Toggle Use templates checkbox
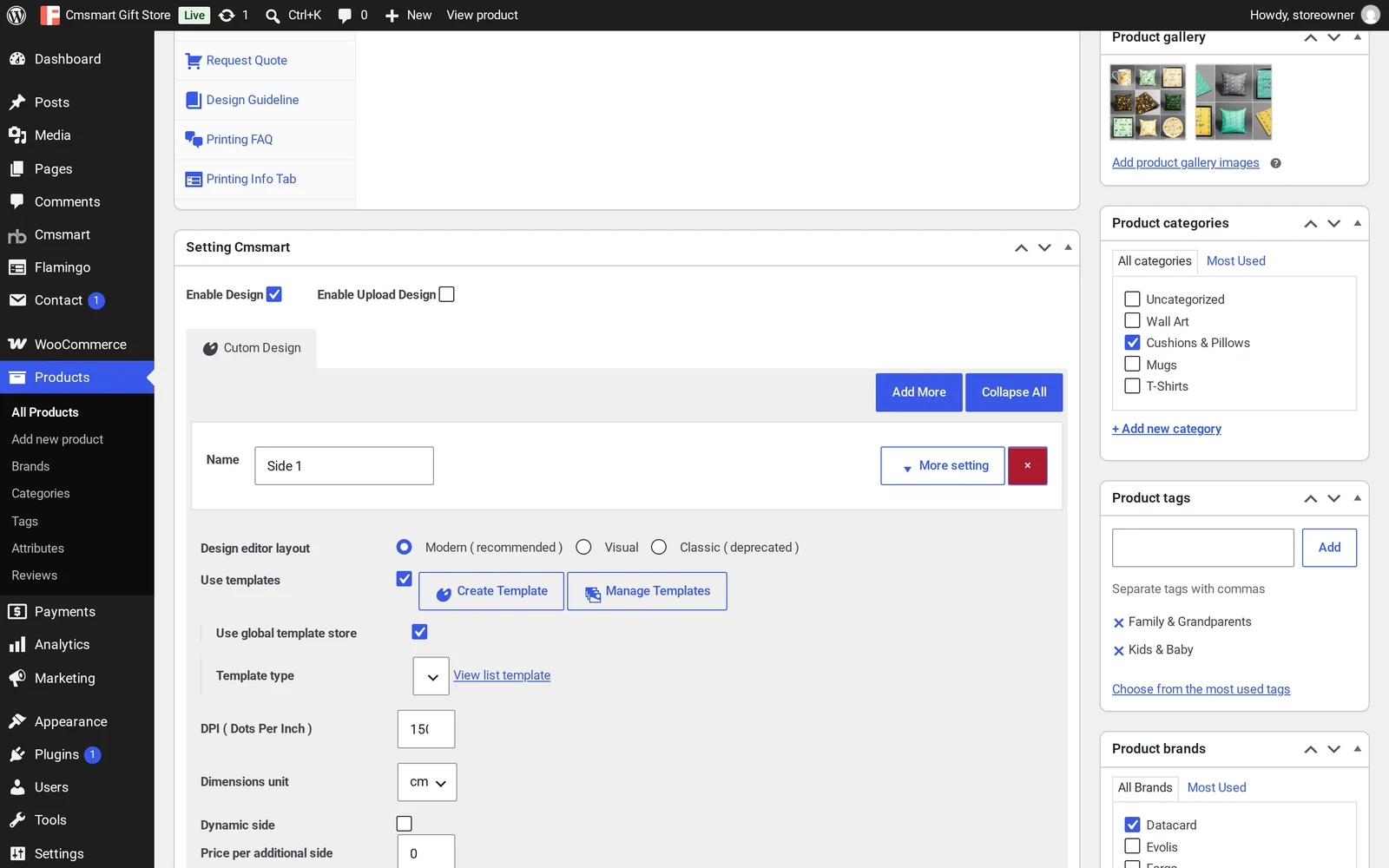This screenshot has width=1389, height=868. [x=404, y=579]
